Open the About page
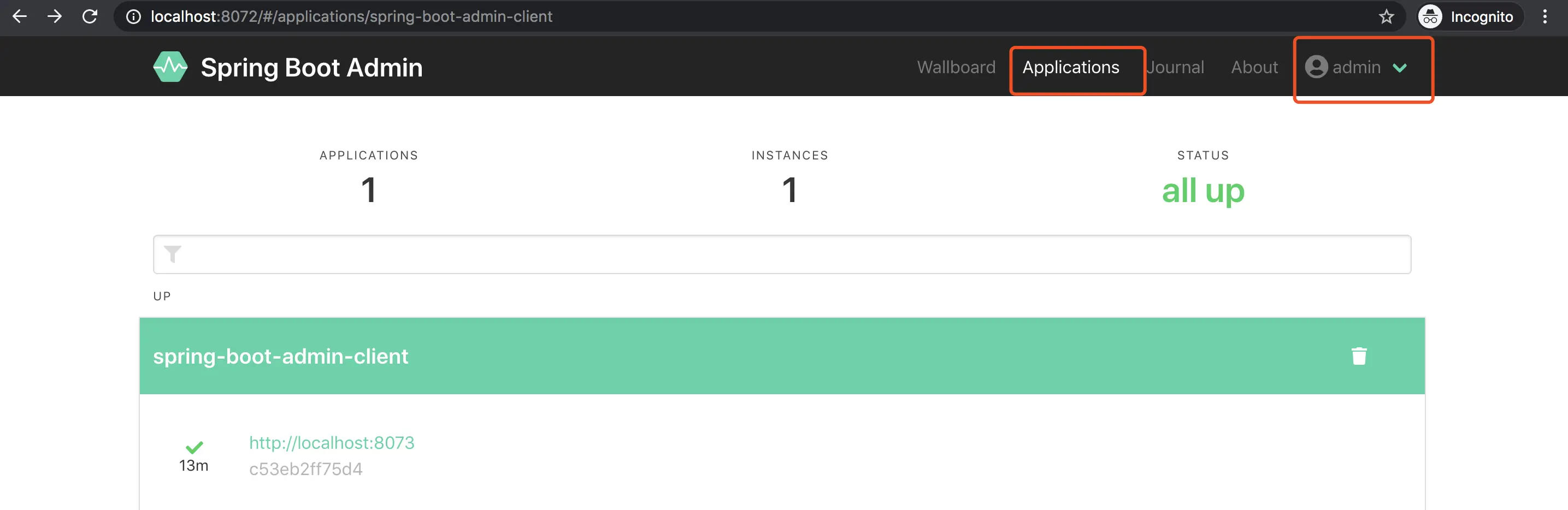This screenshot has width=1568, height=510. coord(1254,67)
